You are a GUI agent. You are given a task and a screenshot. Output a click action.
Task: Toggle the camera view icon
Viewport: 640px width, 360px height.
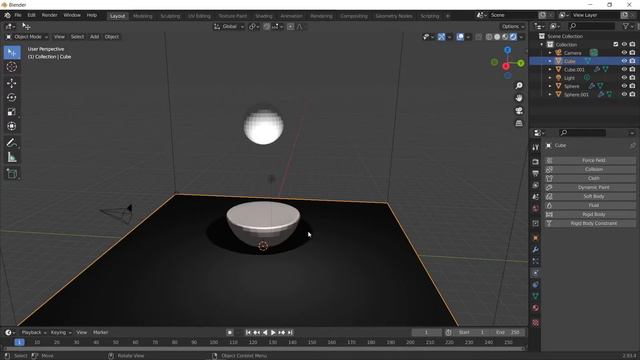click(x=519, y=111)
